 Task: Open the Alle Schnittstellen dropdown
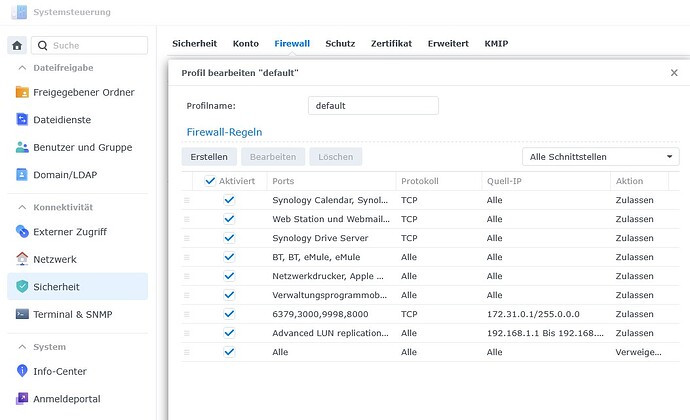pyautogui.click(x=600, y=157)
